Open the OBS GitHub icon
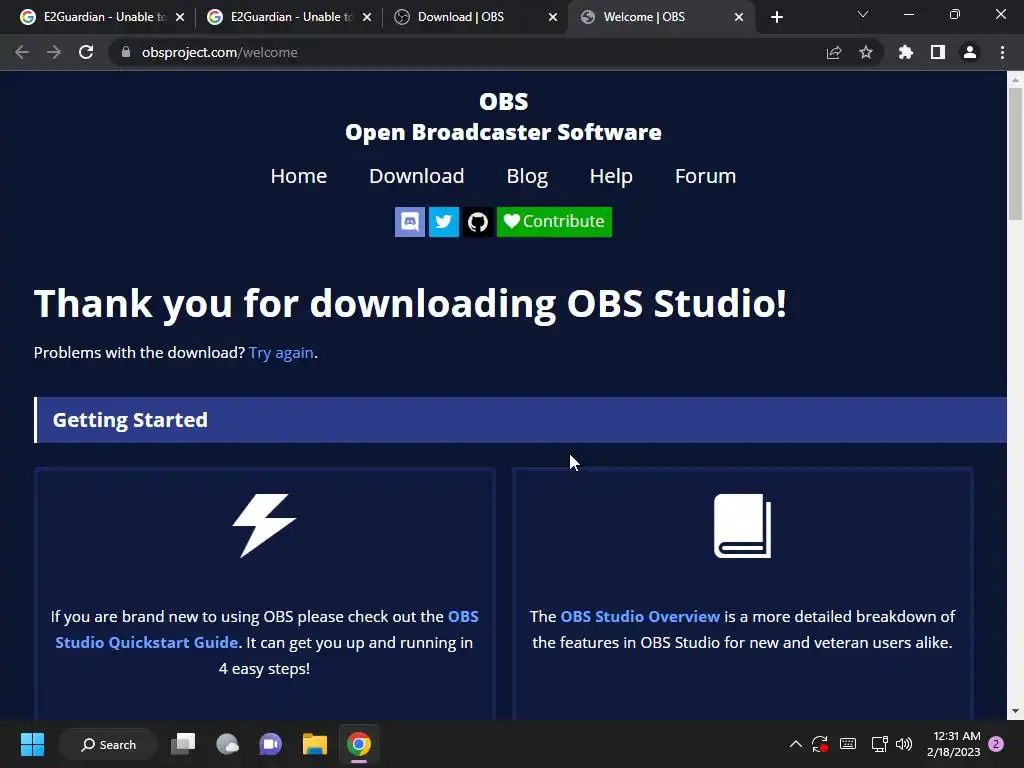The image size is (1024, 768). (478, 222)
